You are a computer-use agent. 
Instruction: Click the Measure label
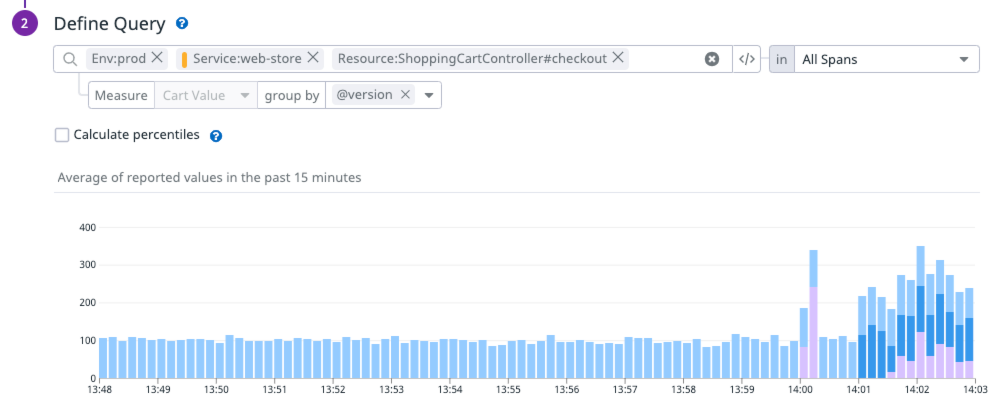(x=121, y=95)
